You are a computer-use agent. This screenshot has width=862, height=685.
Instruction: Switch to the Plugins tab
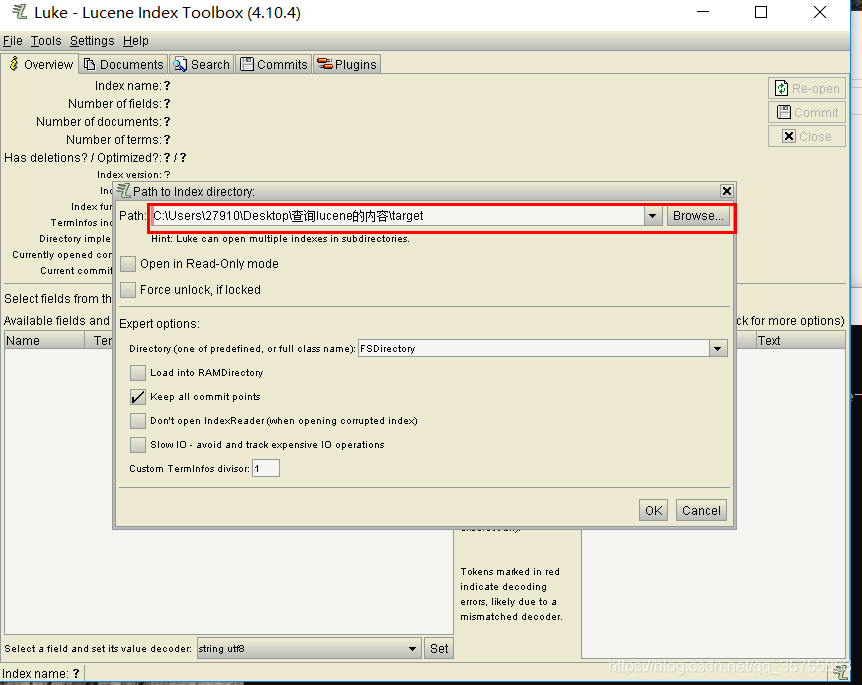click(x=347, y=64)
